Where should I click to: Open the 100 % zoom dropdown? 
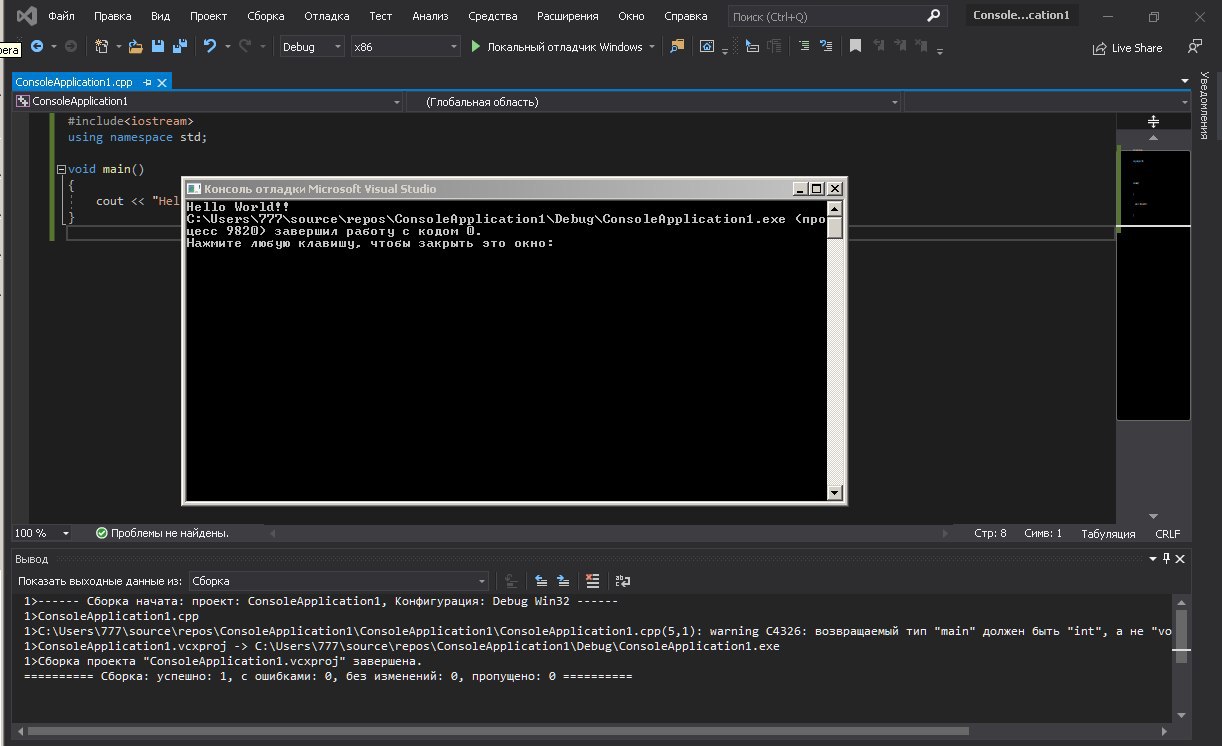pyautogui.click(x=42, y=533)
